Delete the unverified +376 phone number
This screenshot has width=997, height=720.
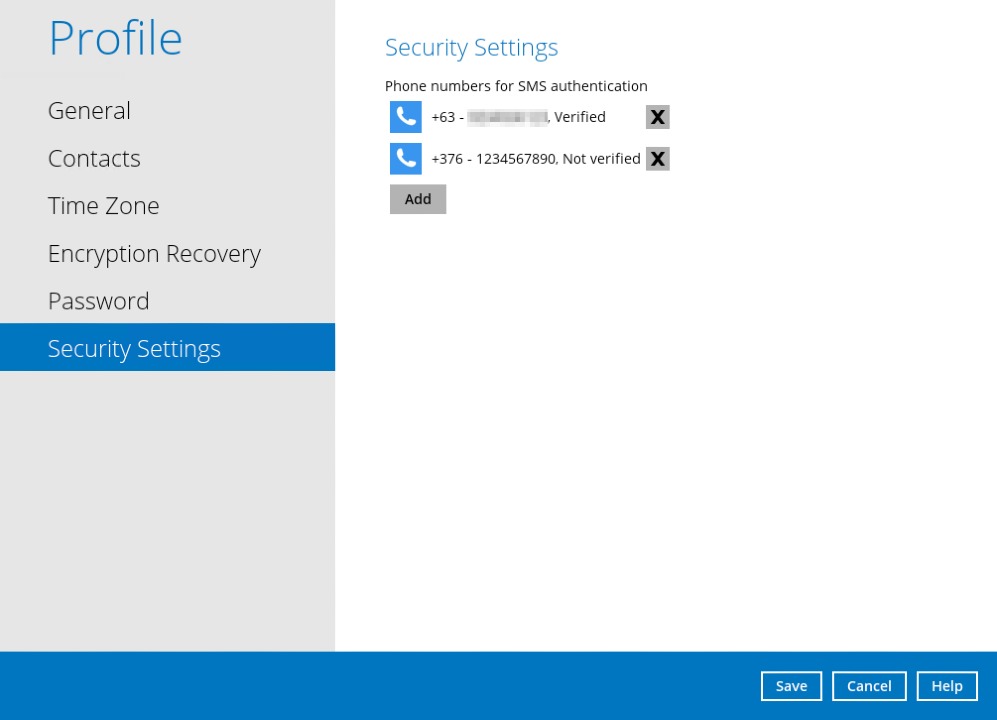[657, 159]
